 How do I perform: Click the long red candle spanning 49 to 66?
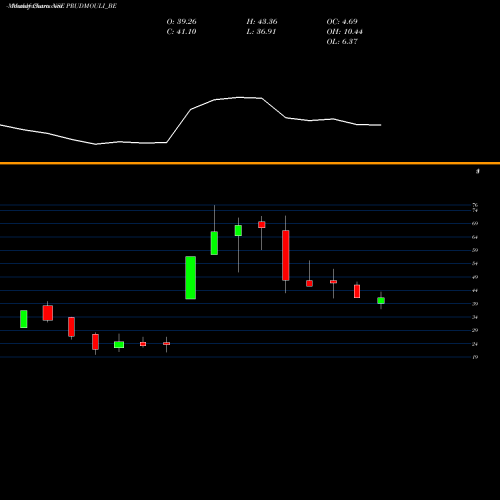pyautogui.click(x=286, y=255)
